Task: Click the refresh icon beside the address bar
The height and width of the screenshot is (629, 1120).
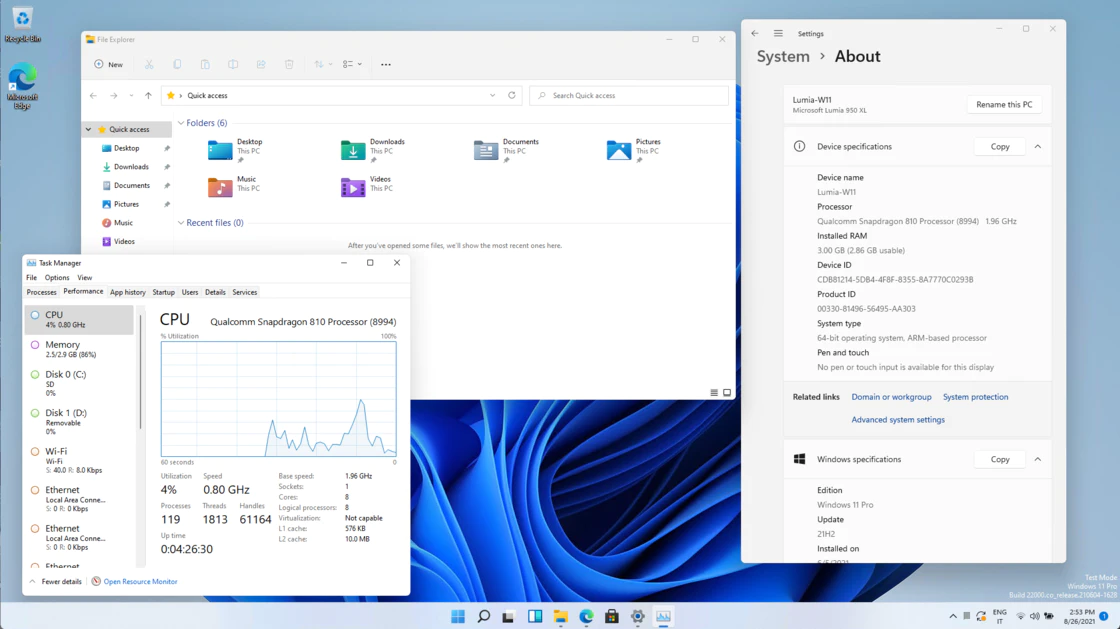Action: [x=512, y=95]
